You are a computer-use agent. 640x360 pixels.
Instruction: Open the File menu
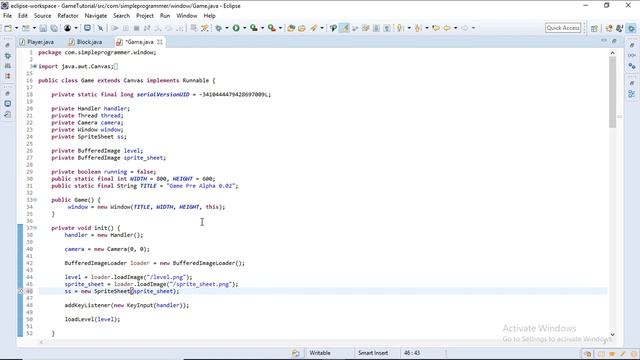tap(7, 16)
